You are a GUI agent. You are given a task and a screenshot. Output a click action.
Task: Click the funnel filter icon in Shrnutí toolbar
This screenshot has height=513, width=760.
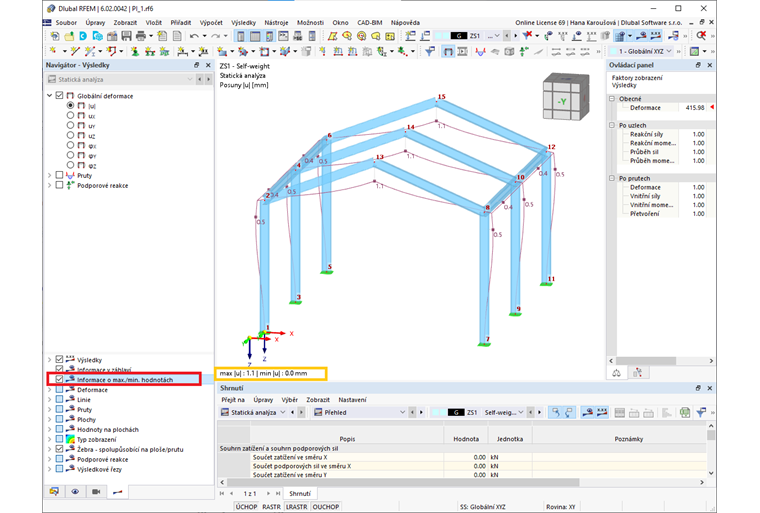[701, 413]
